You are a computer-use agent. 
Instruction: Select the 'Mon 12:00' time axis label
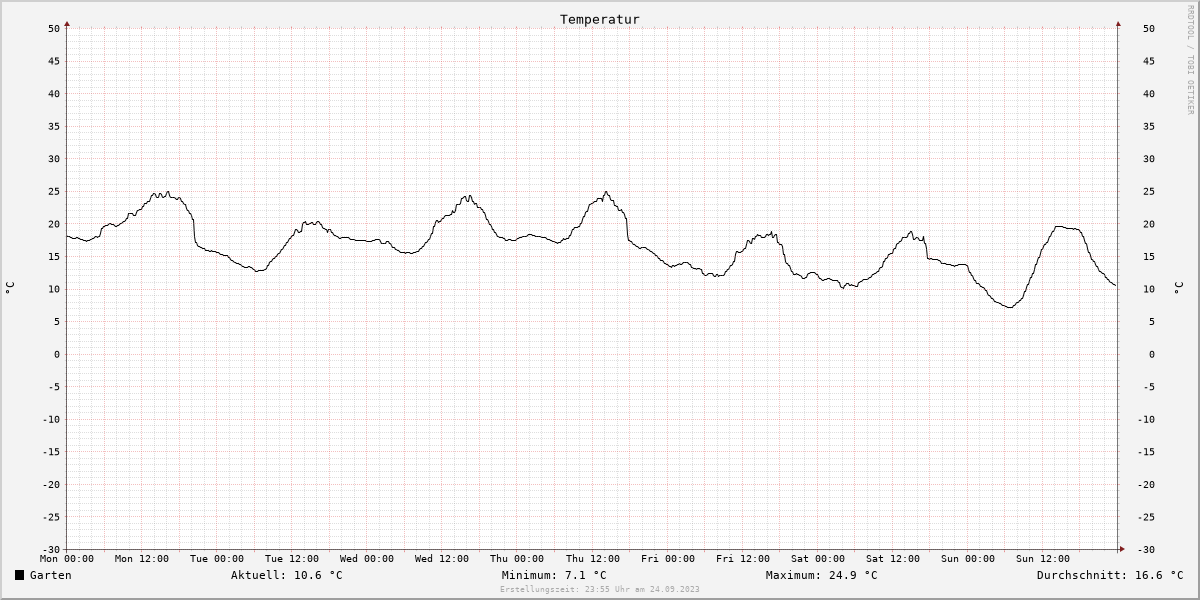(x=142, y=559)
